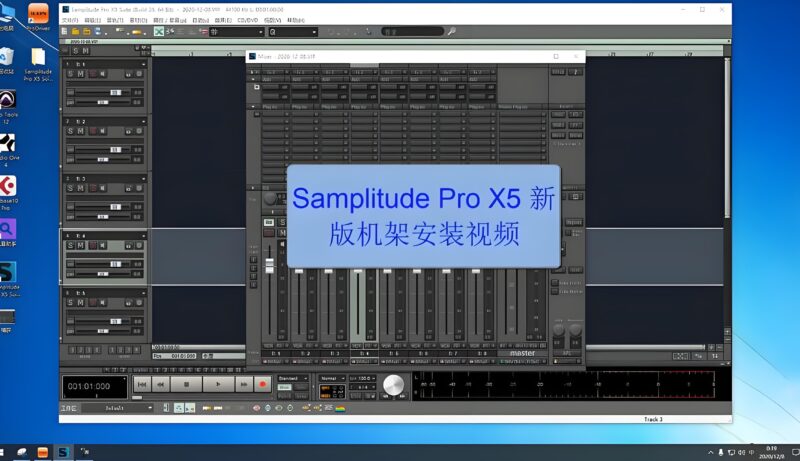
Task: Tick the upper checkbox in the Mixer master section
Action: point(555,283)
